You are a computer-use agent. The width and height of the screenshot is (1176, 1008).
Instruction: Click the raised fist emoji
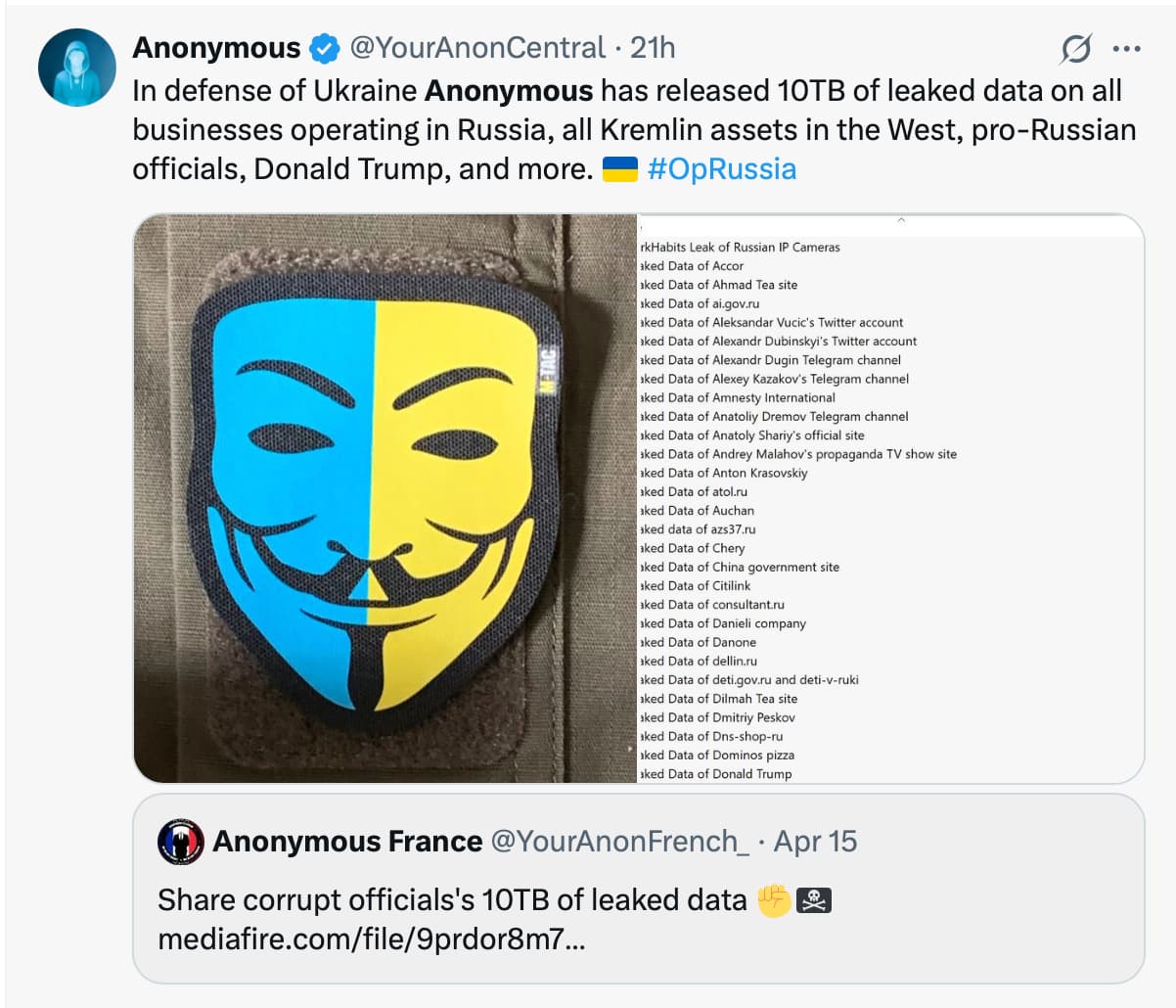pos(774,899)
